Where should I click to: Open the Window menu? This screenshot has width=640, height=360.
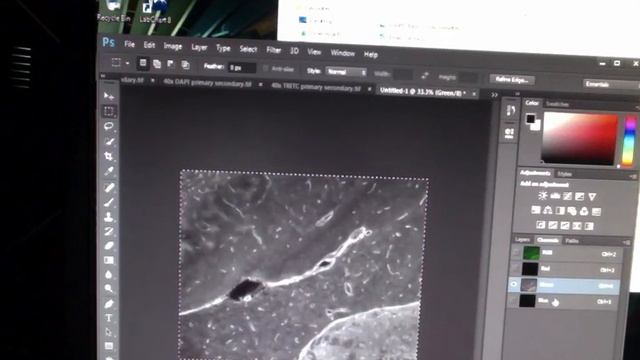click(x=342, y=53)
